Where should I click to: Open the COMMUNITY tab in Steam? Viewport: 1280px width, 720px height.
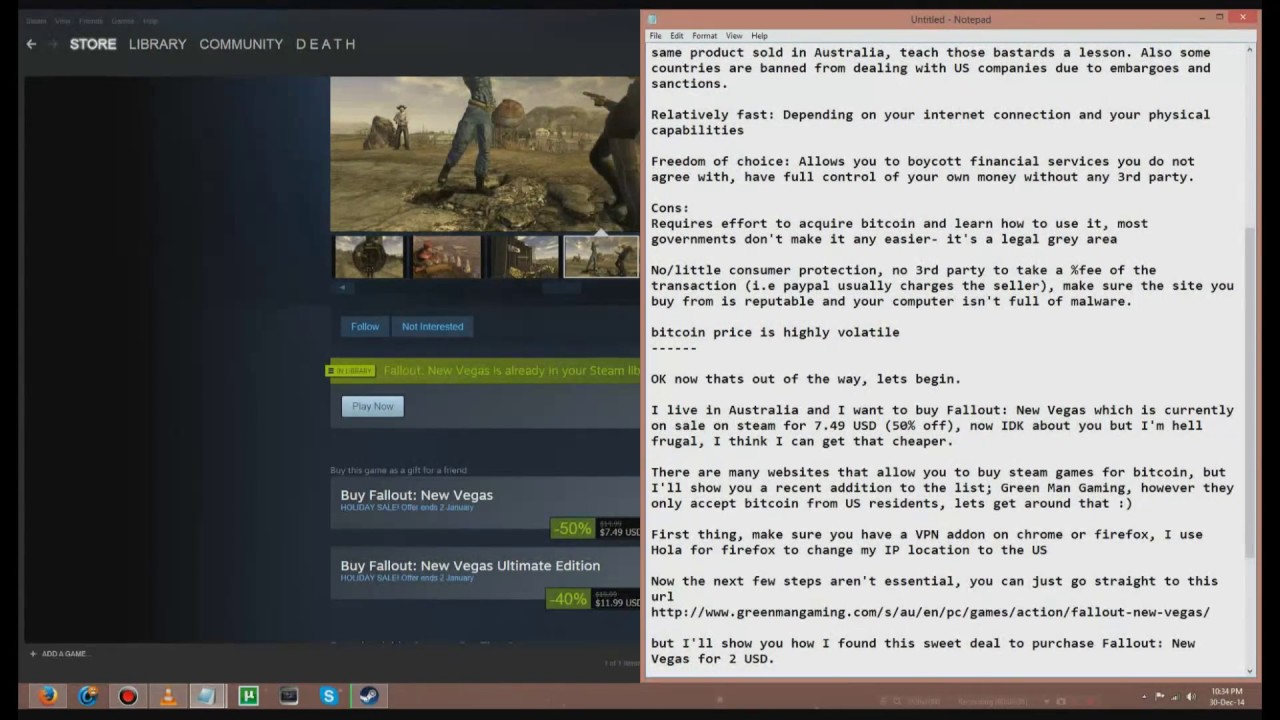pyautogui.click(x=241, y=44)
